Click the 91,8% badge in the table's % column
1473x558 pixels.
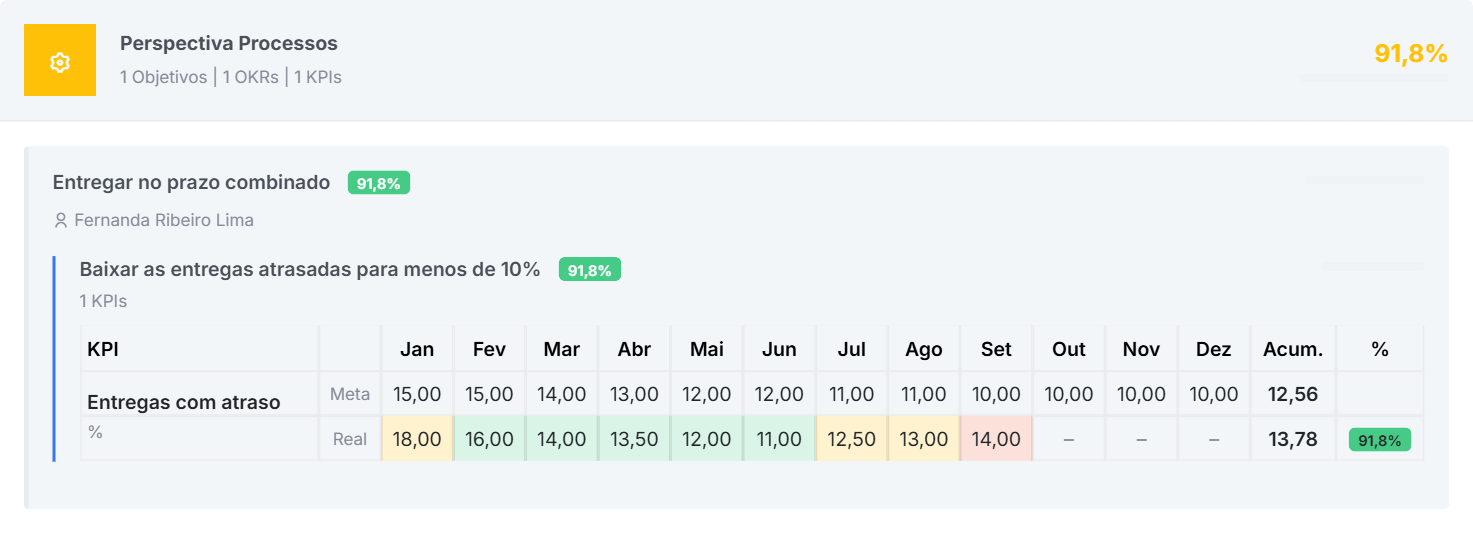tap(1380, 440)
